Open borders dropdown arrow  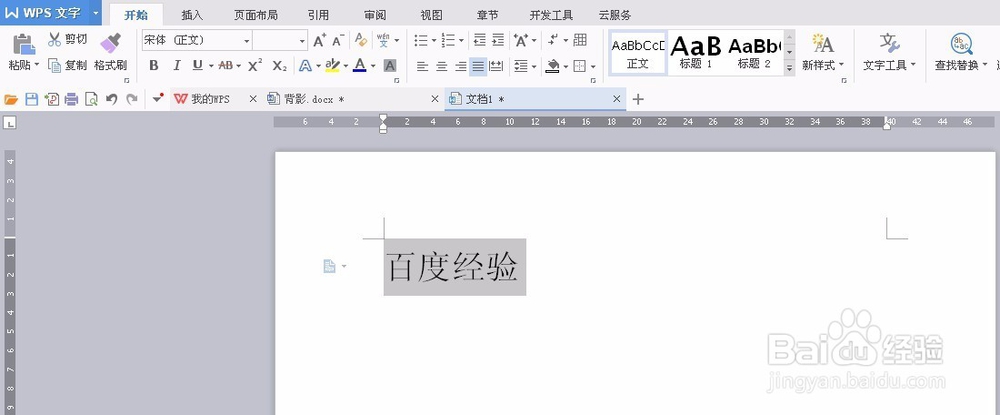pos(593,66)
